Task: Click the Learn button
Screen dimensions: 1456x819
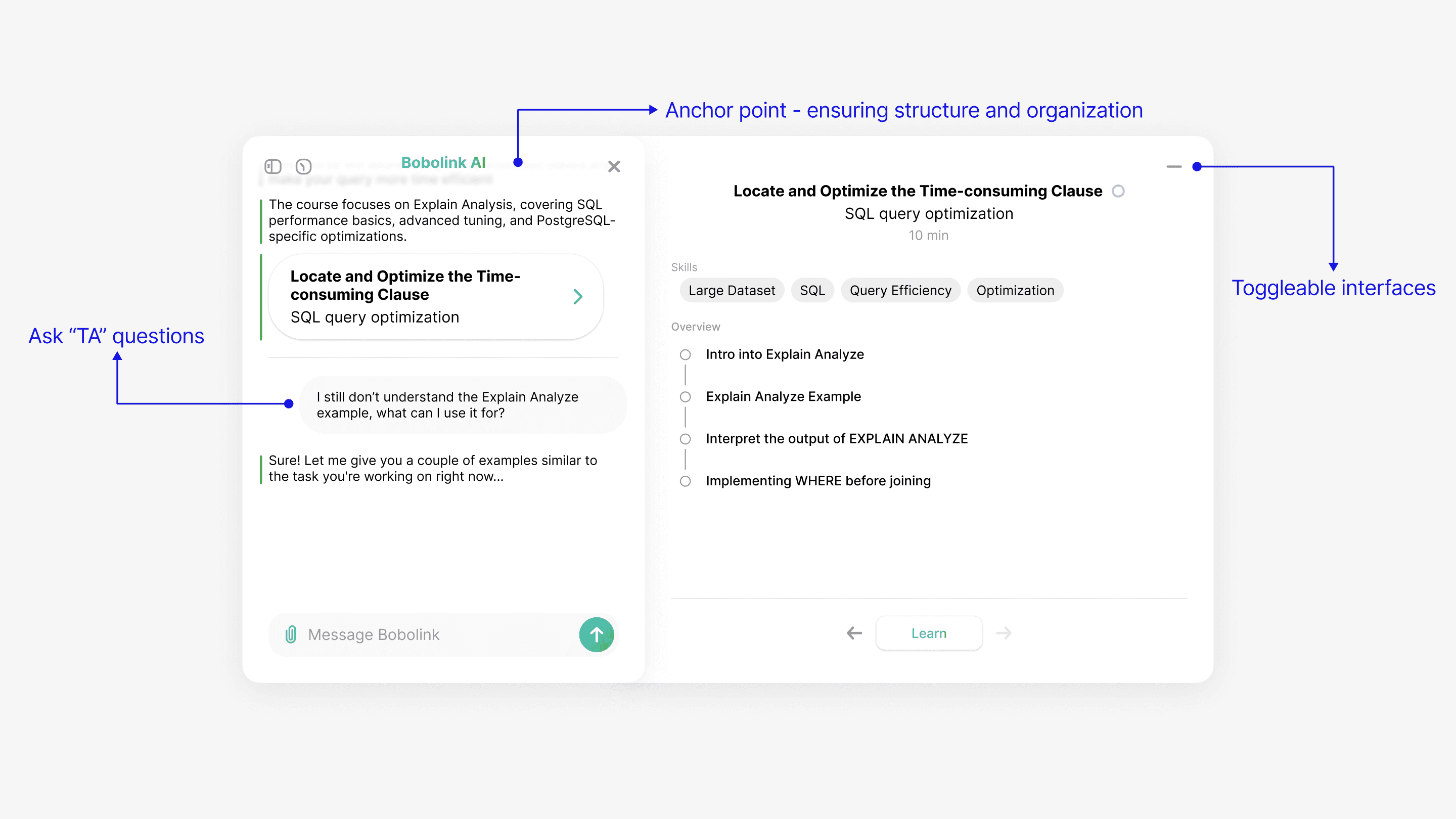Action: click(929, 633)
